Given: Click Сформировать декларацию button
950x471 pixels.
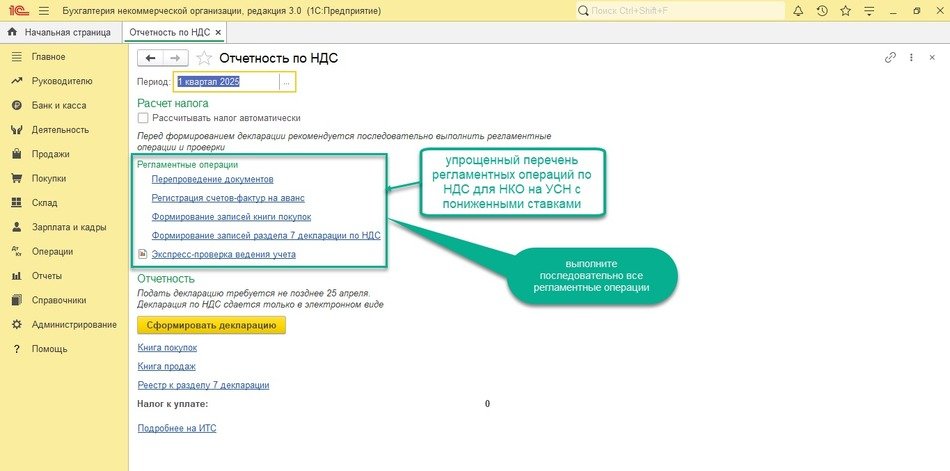Looking at the screenshot, I should click(211, 325).
